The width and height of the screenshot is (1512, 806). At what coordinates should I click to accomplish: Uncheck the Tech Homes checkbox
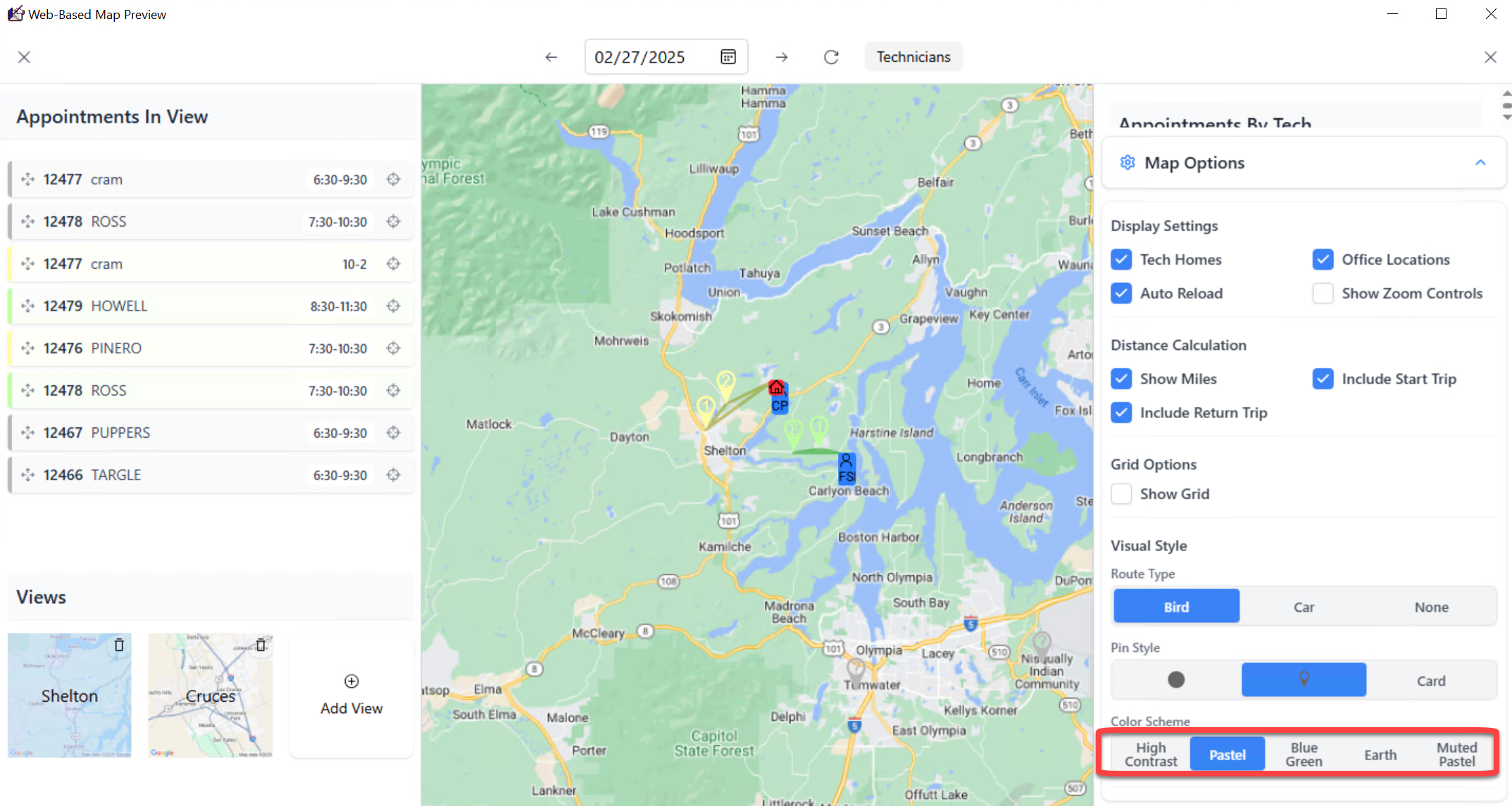click(1121, 260)
